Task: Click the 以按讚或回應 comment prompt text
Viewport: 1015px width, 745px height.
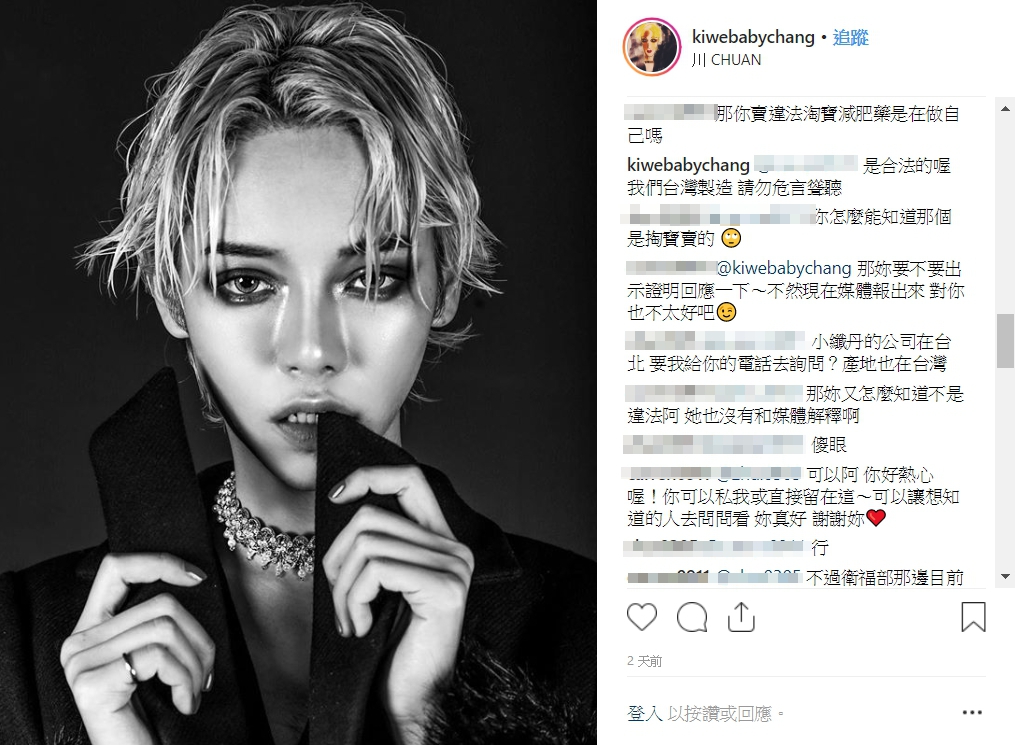Action: (720, 713)
